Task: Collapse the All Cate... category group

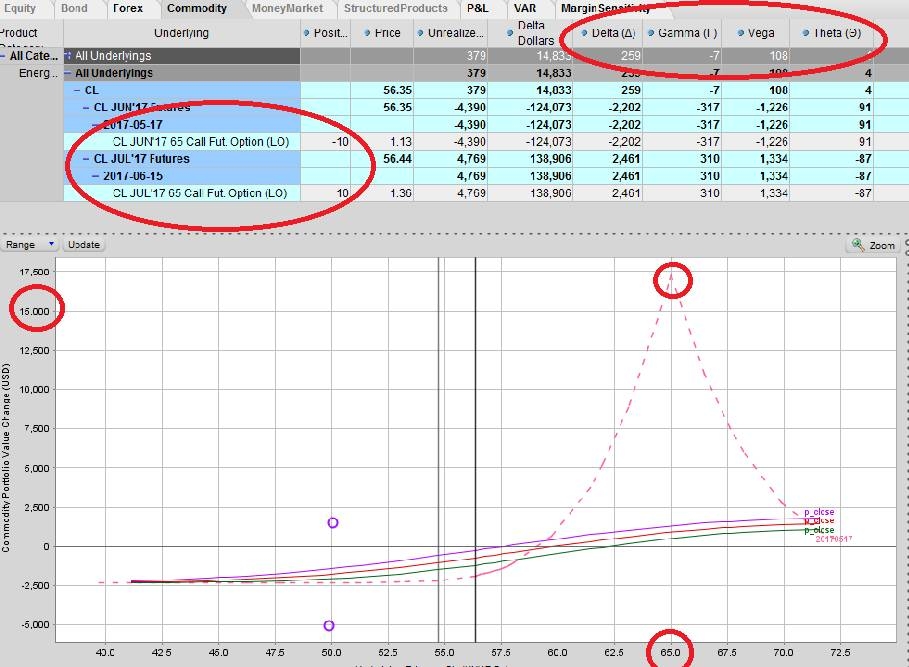Action: click(x=4, y=56)
